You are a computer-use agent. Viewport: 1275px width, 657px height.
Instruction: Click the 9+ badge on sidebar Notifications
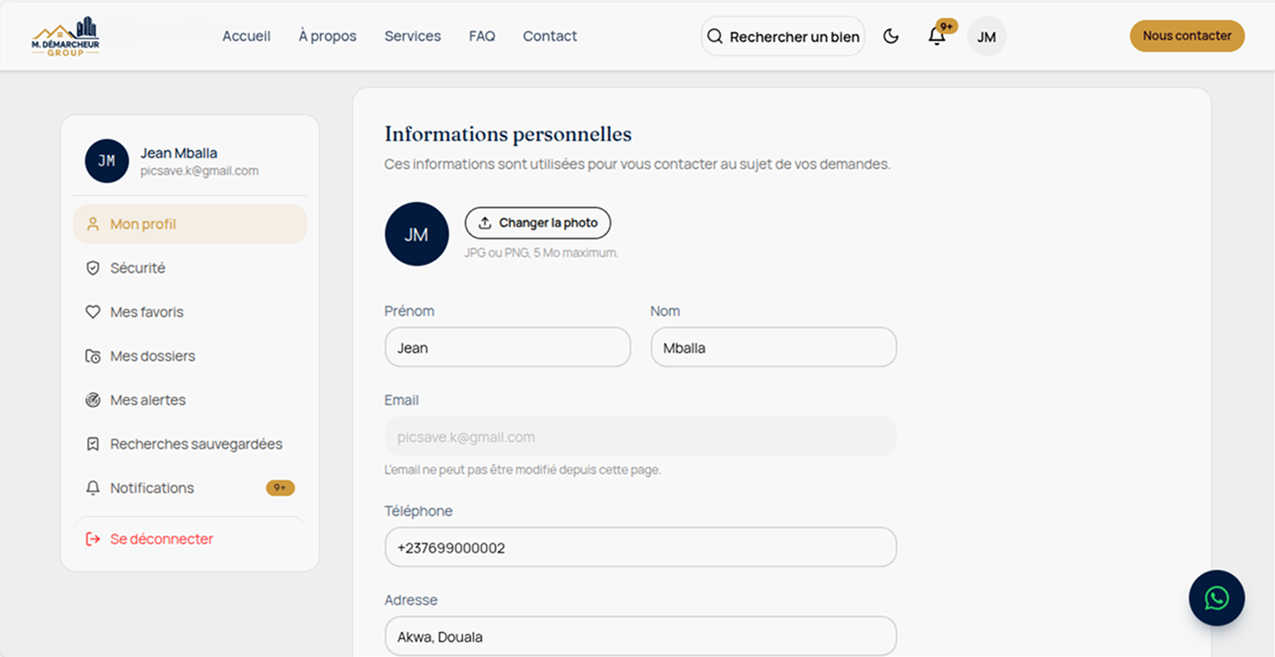(x=280, y=488)
